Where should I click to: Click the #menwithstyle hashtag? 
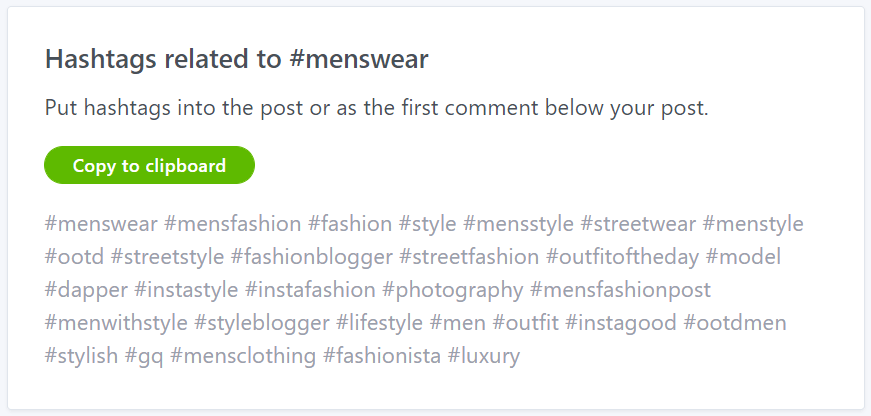click(x=116, y=323)
